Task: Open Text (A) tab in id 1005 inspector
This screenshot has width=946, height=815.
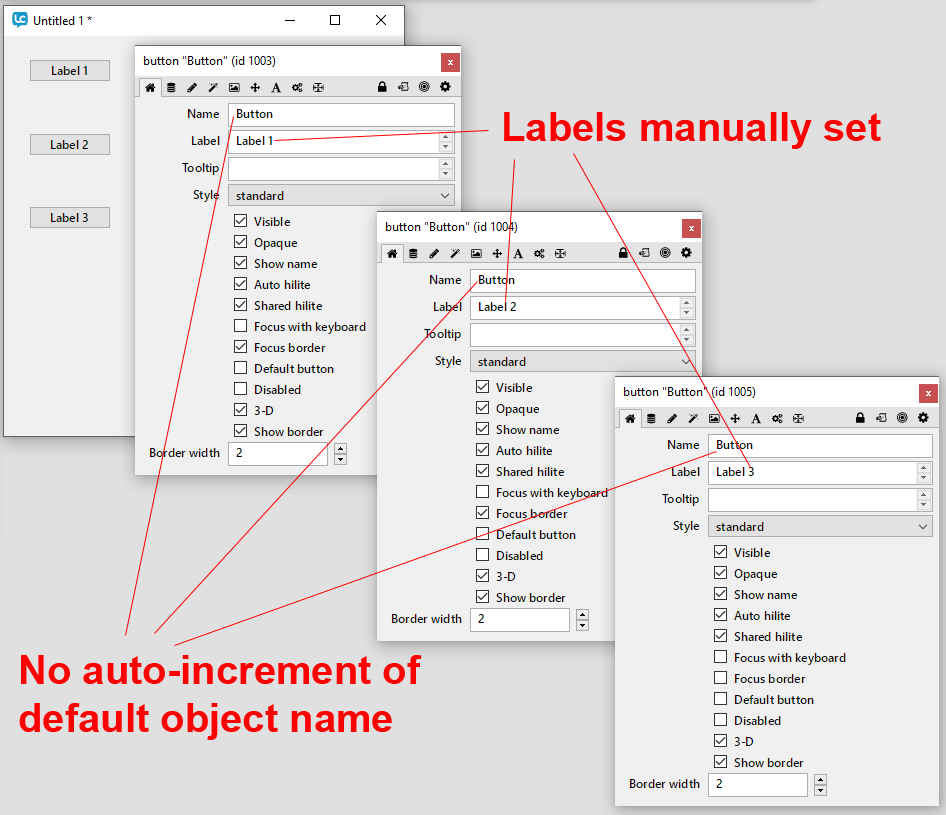Action: pyautogui.click(x=756, y=418)
